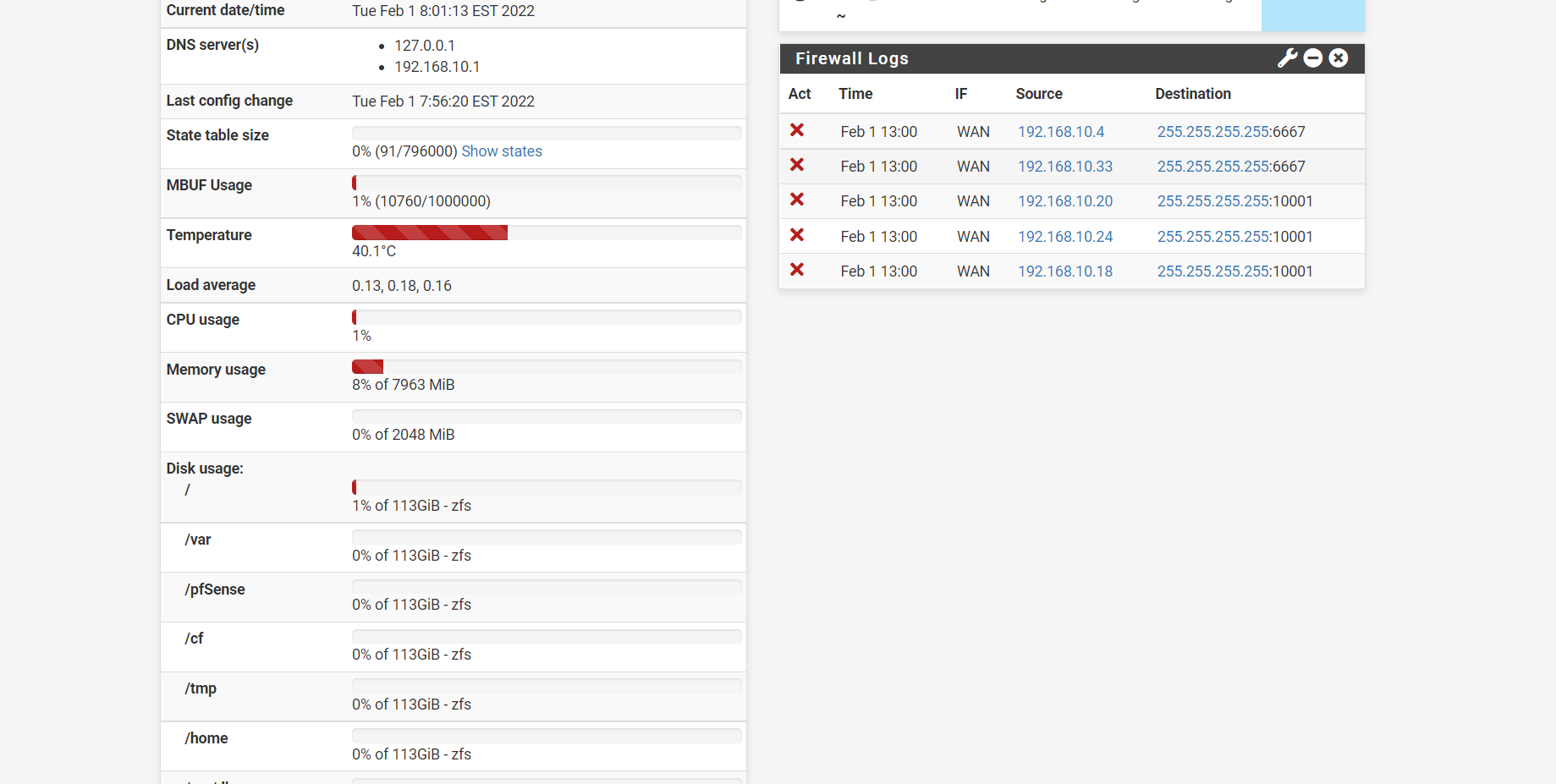This screenshot has width=1556, height=784.
Task: Click the Source column header
Action: tap(1039, 94)
